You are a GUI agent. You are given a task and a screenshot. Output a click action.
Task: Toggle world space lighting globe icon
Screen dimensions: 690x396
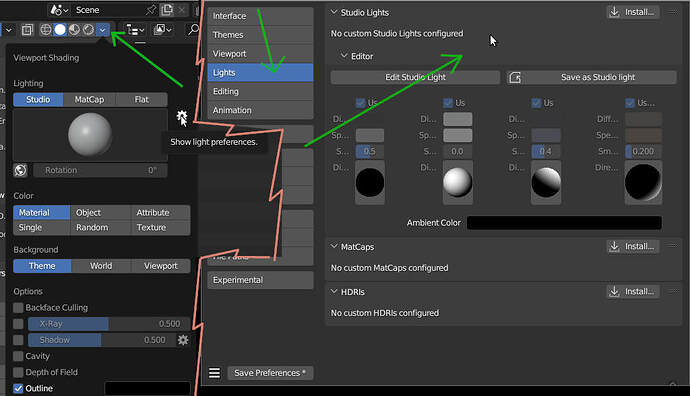pos(20,170)
